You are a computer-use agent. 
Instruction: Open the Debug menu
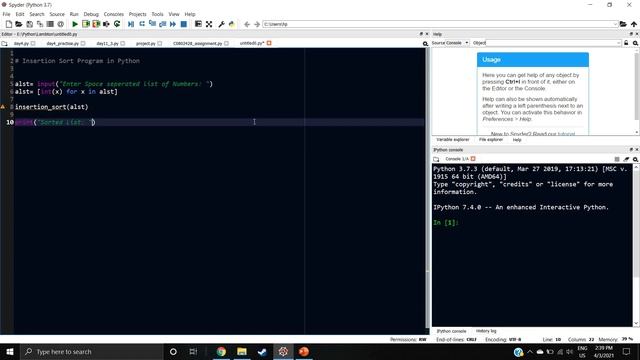point(91,14)
